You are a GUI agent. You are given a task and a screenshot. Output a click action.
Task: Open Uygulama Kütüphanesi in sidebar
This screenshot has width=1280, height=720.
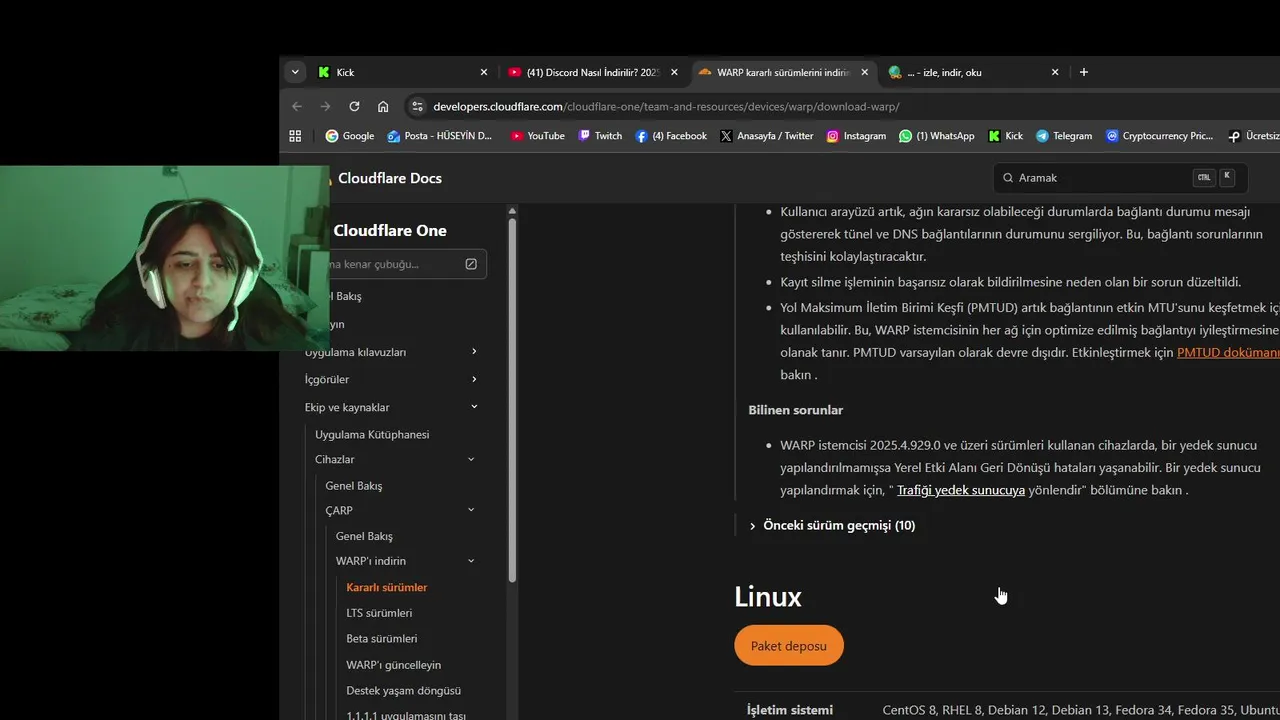372,434
